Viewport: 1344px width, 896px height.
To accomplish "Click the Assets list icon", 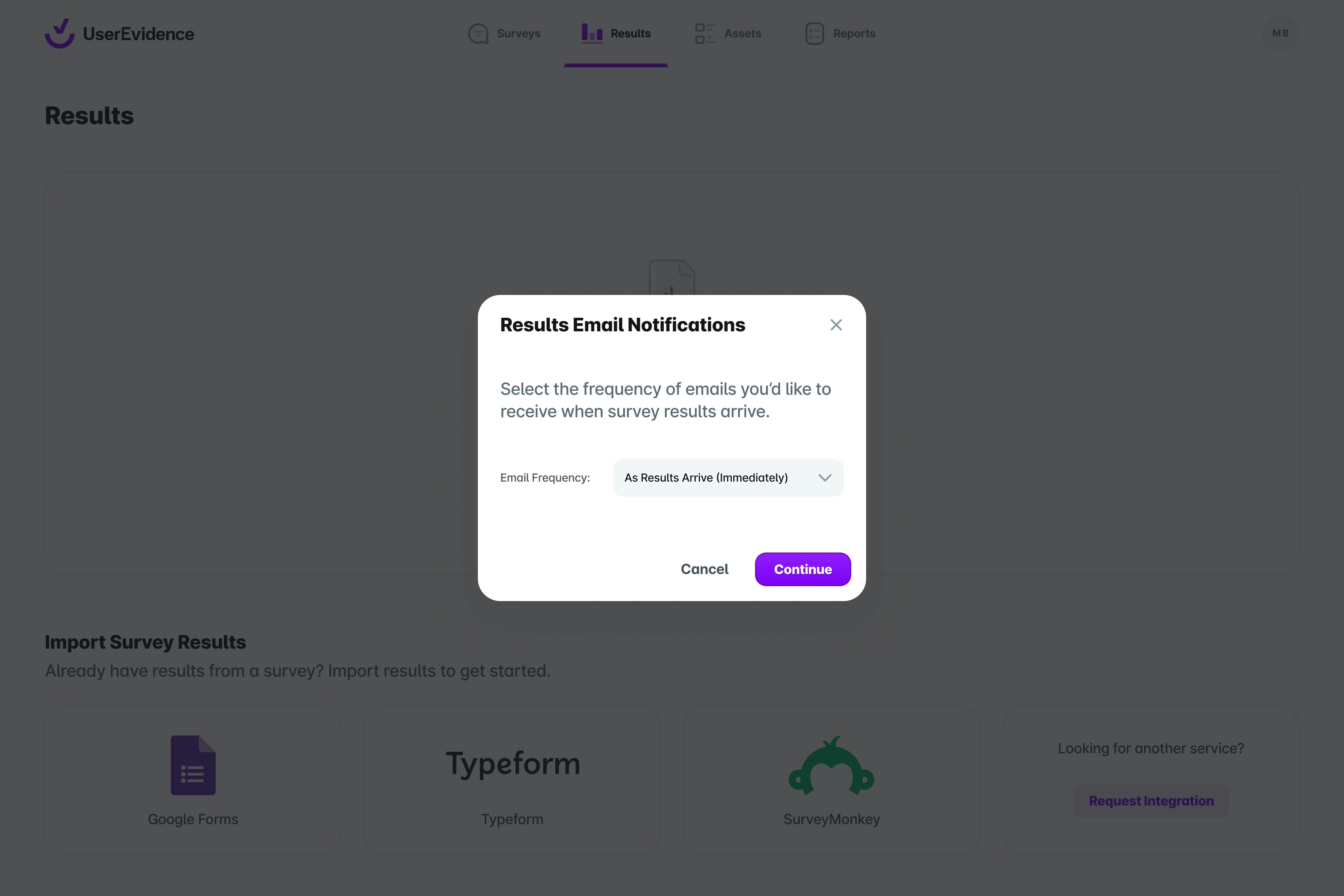I will 705,34.
